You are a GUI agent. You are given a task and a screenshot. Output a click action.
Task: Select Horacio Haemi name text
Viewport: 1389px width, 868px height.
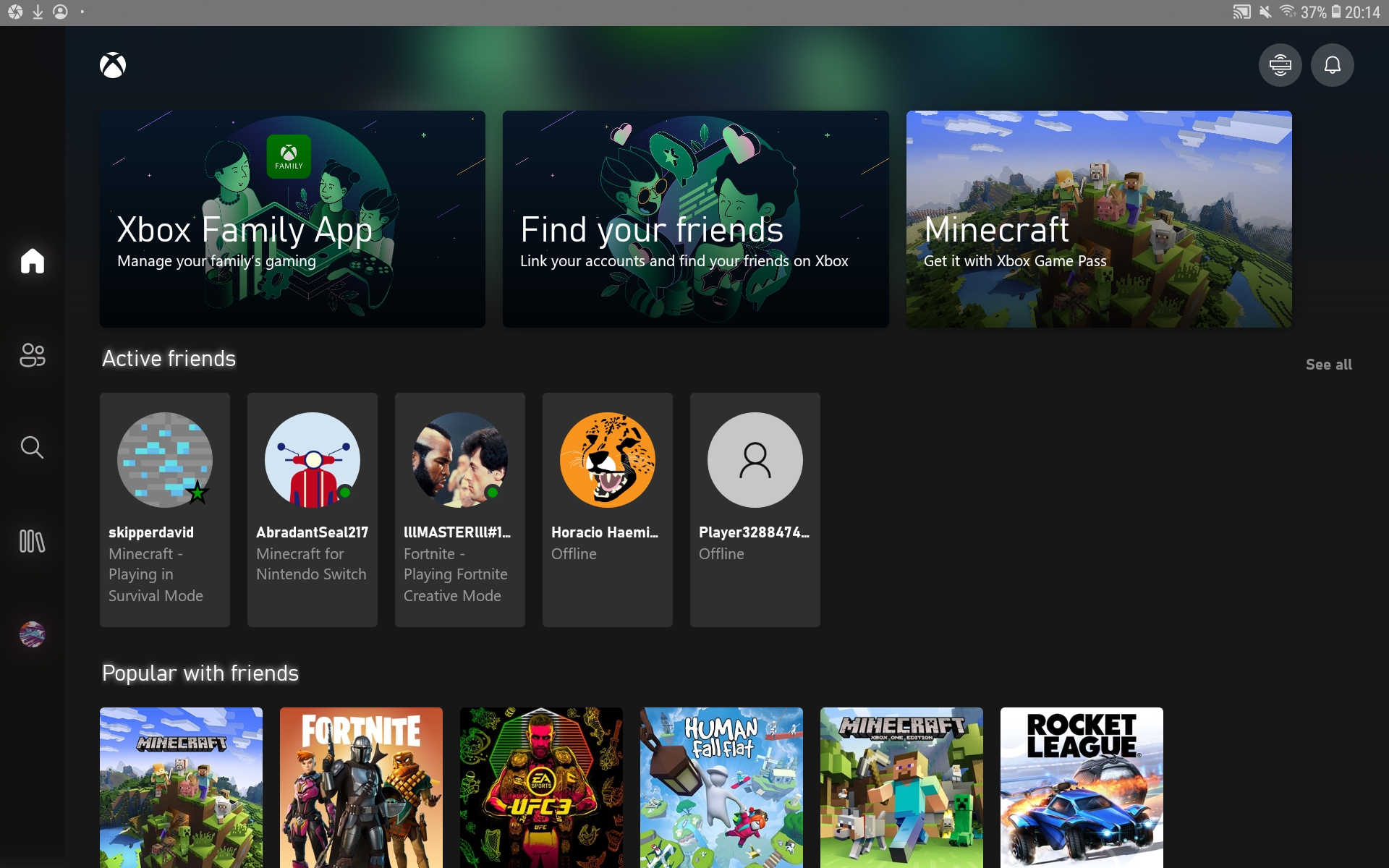click(x=605, y=532)
